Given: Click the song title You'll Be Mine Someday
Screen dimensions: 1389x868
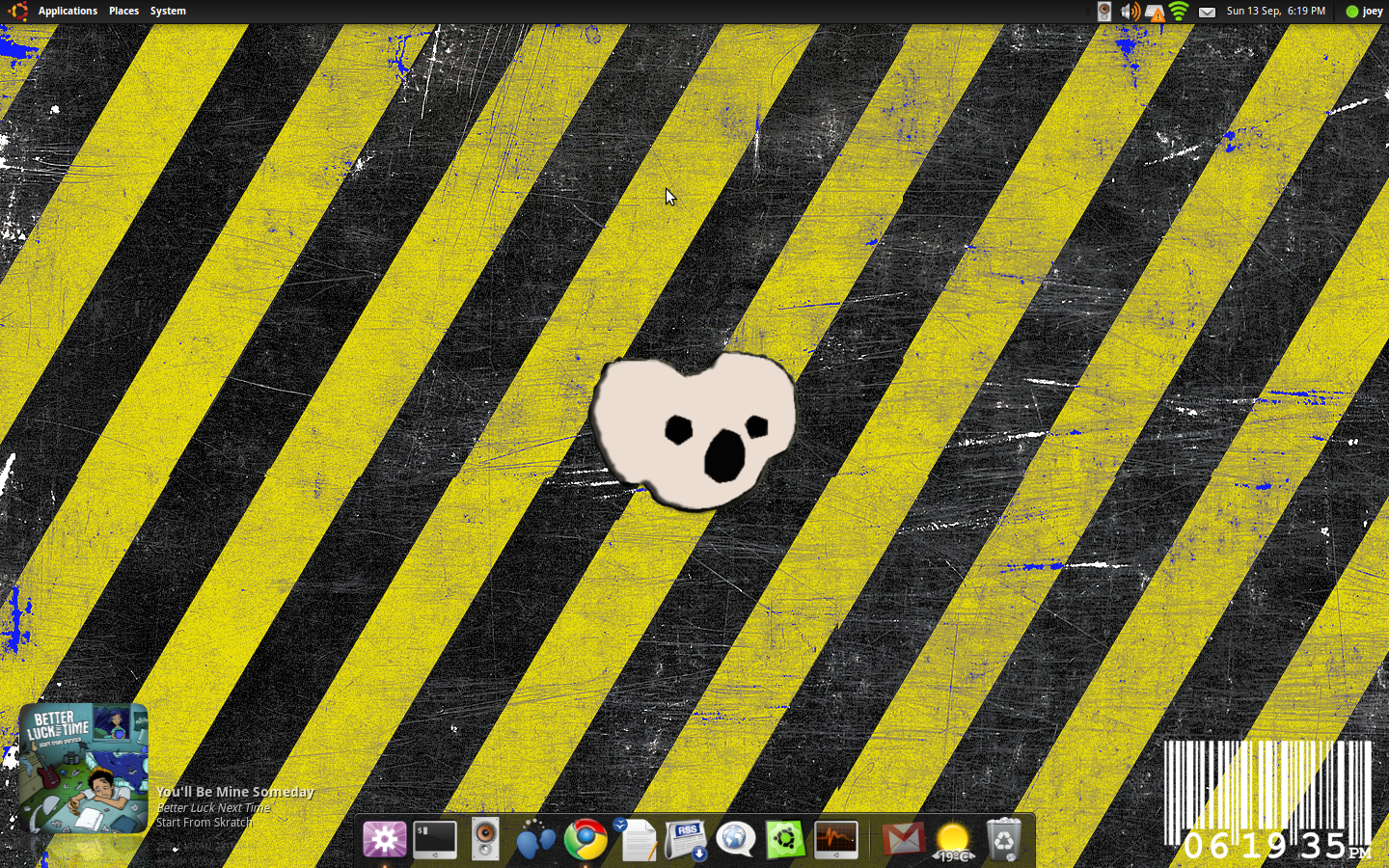Looking at the screenshot, I should [x=235, y=792].
